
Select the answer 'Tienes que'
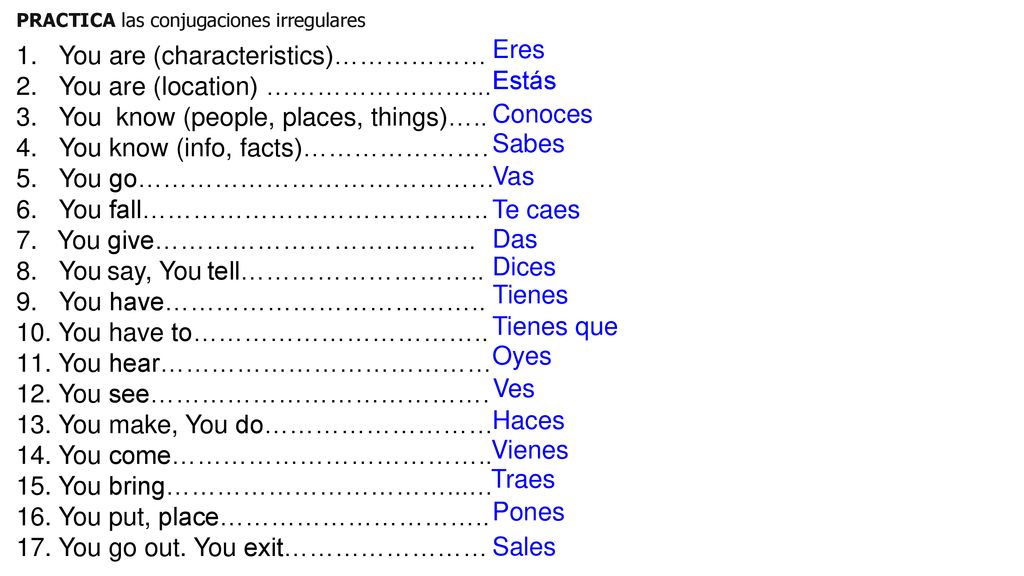click(555, 327)
